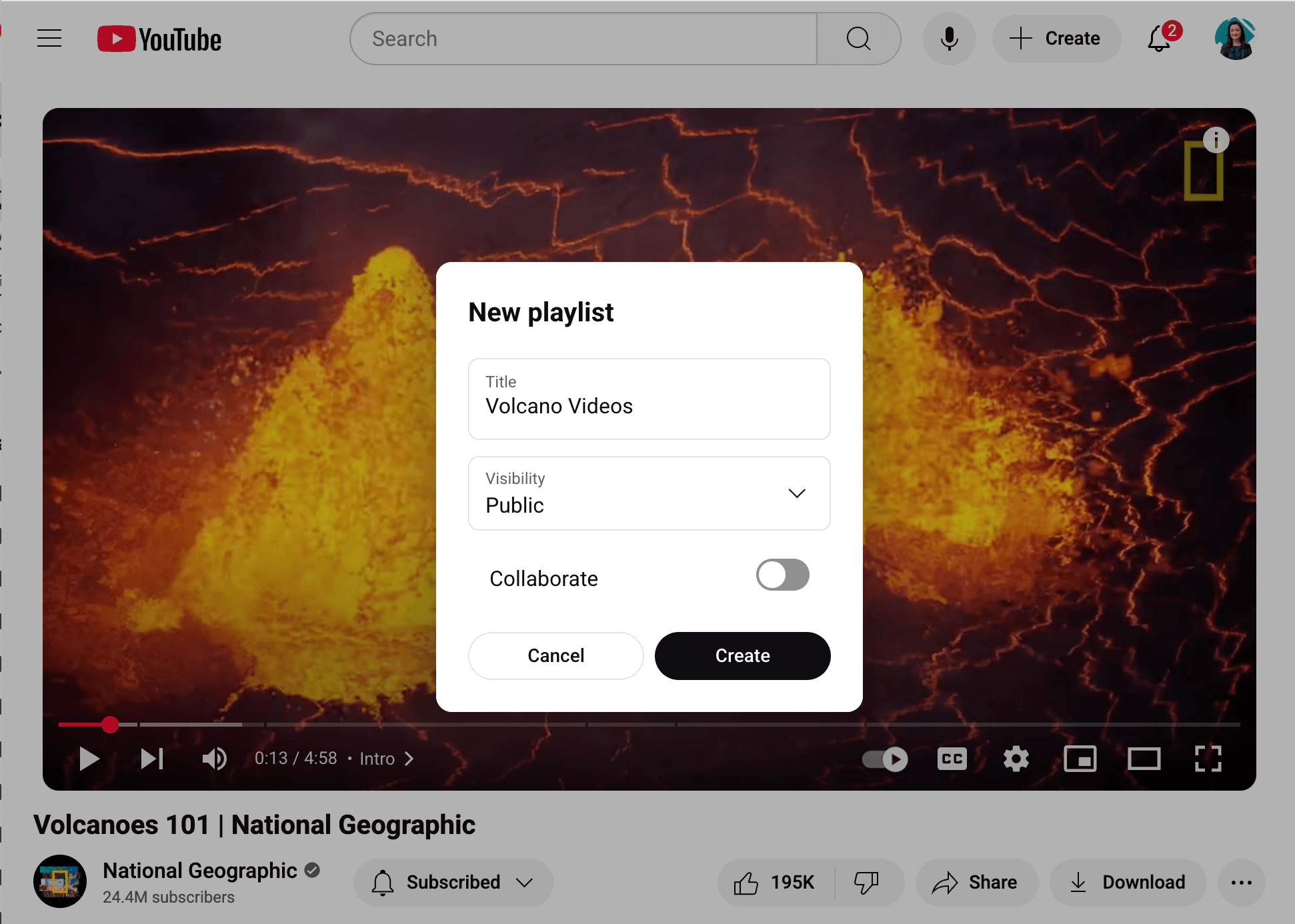Screen dimensions: 1295x924
Task: Open the Intro chapter list
Action: [x=386, y=758]
